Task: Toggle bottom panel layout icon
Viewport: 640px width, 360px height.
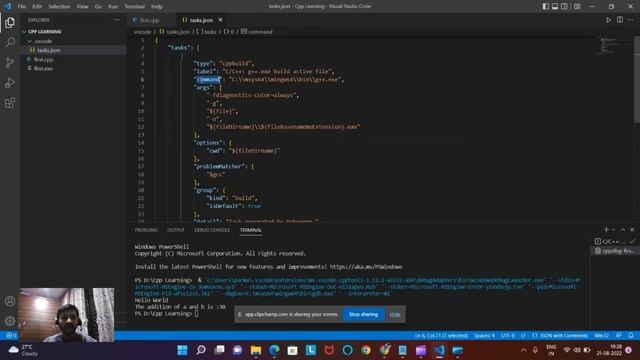Action: 555,6
